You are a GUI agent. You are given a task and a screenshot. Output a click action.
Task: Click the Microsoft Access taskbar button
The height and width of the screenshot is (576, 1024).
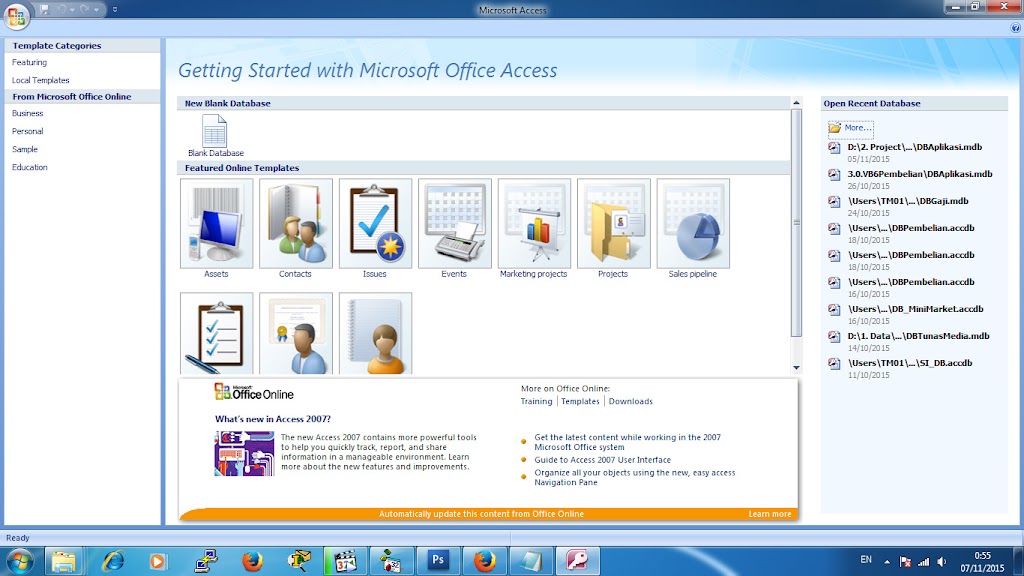577,561
